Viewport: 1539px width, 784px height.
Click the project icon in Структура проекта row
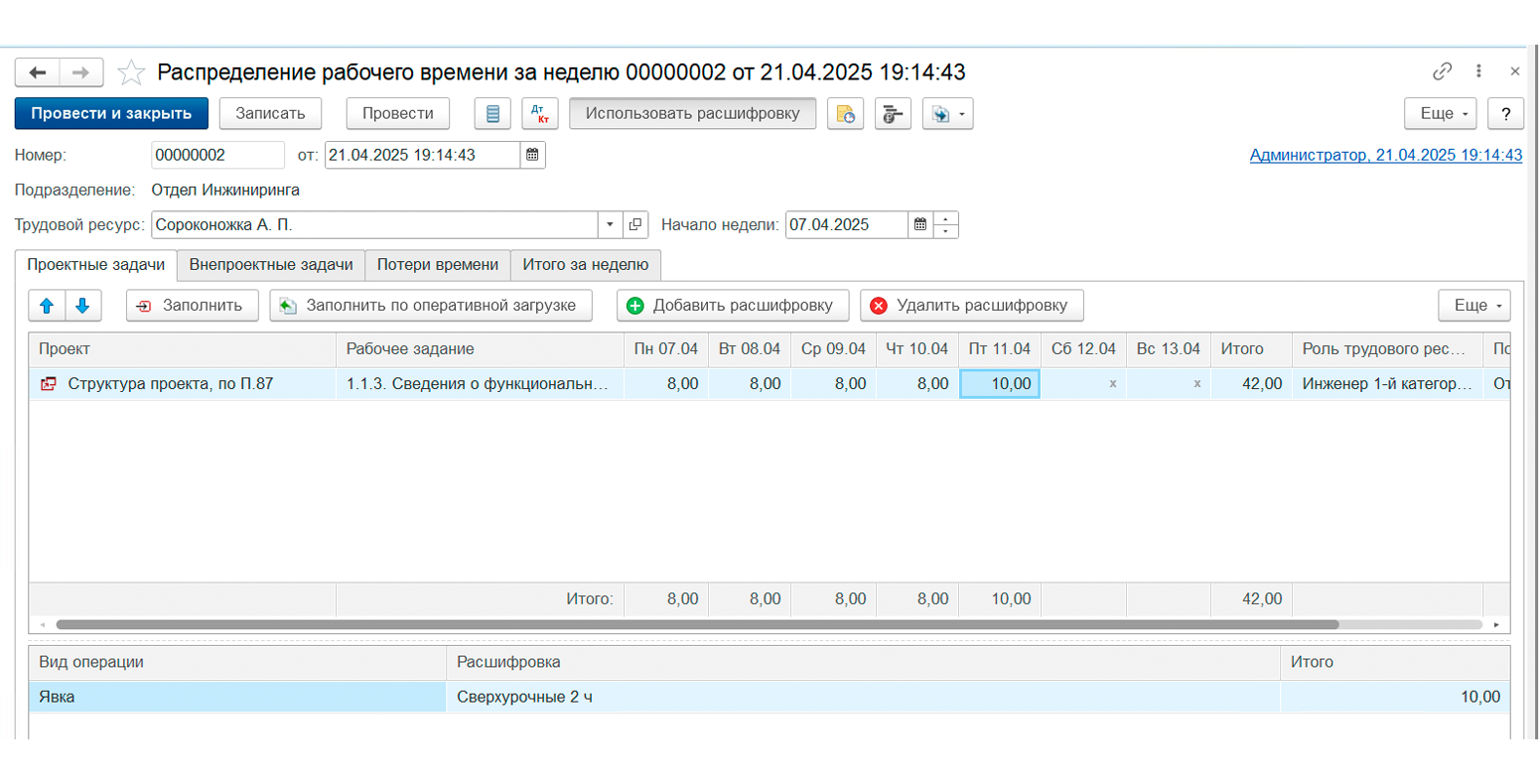[48, 384]
